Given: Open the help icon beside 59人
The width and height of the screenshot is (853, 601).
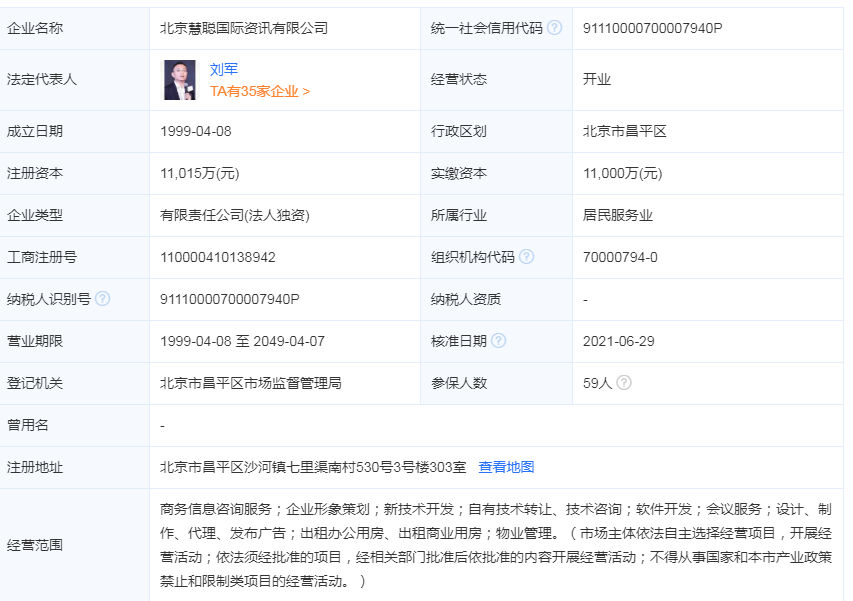Looking at the screenshot, I should [624, 382].
